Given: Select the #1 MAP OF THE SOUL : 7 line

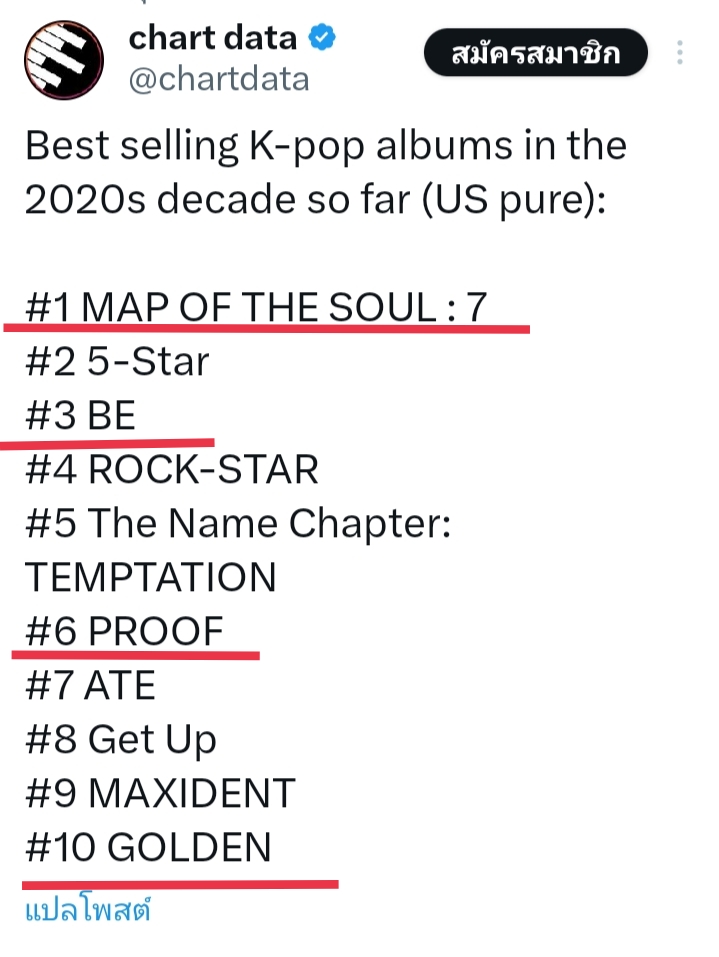Looking at the screenshot, I should [256, 307].
